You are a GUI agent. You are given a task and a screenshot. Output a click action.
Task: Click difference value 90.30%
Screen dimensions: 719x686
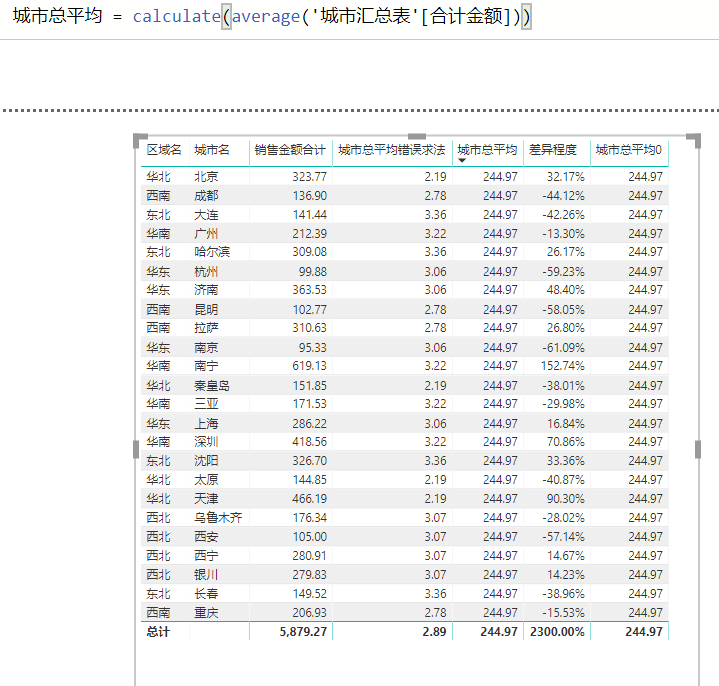(566, 499)
